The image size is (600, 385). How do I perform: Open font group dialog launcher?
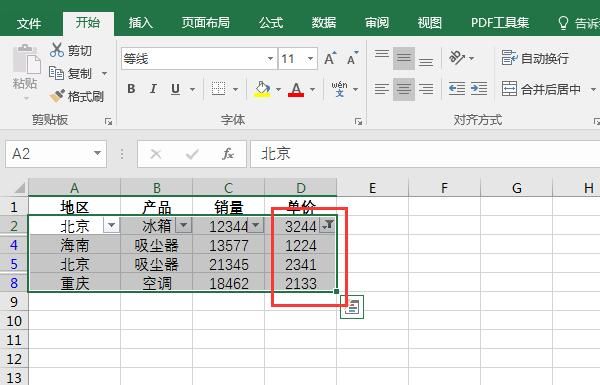coord(358,122)
